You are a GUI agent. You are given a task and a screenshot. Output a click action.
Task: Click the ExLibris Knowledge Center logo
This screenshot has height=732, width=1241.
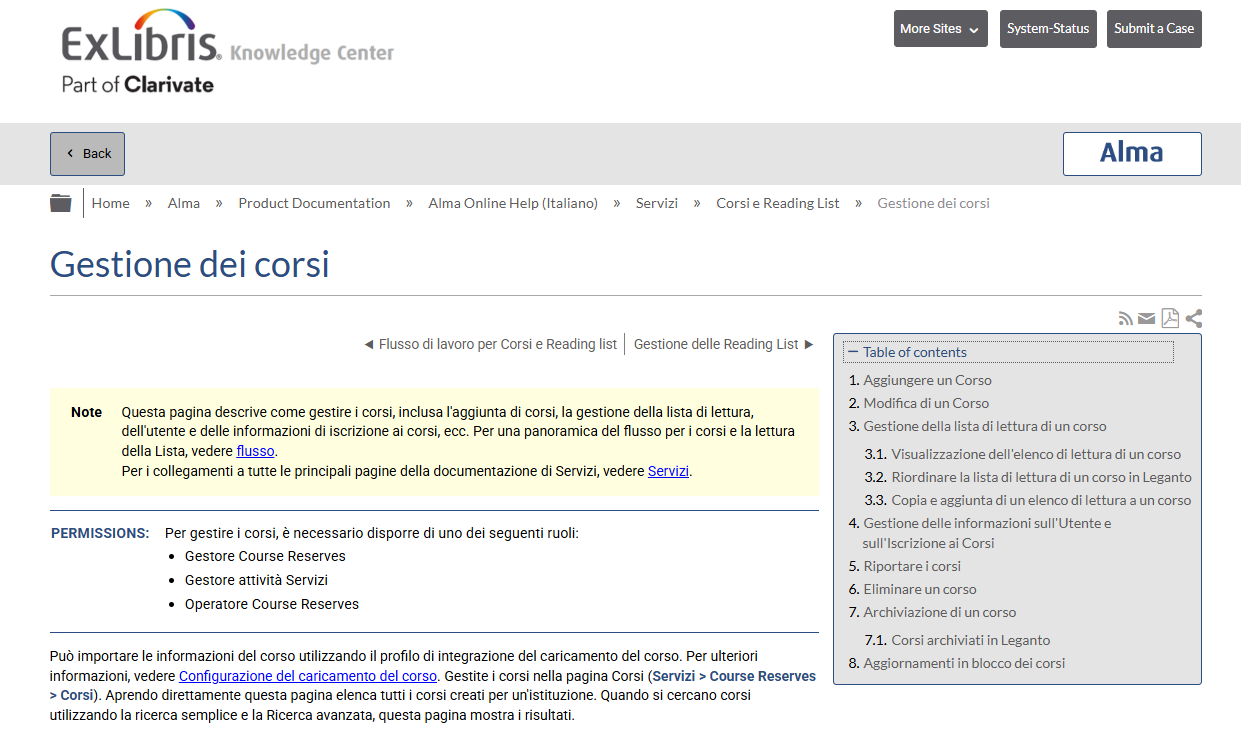[228, 51]
